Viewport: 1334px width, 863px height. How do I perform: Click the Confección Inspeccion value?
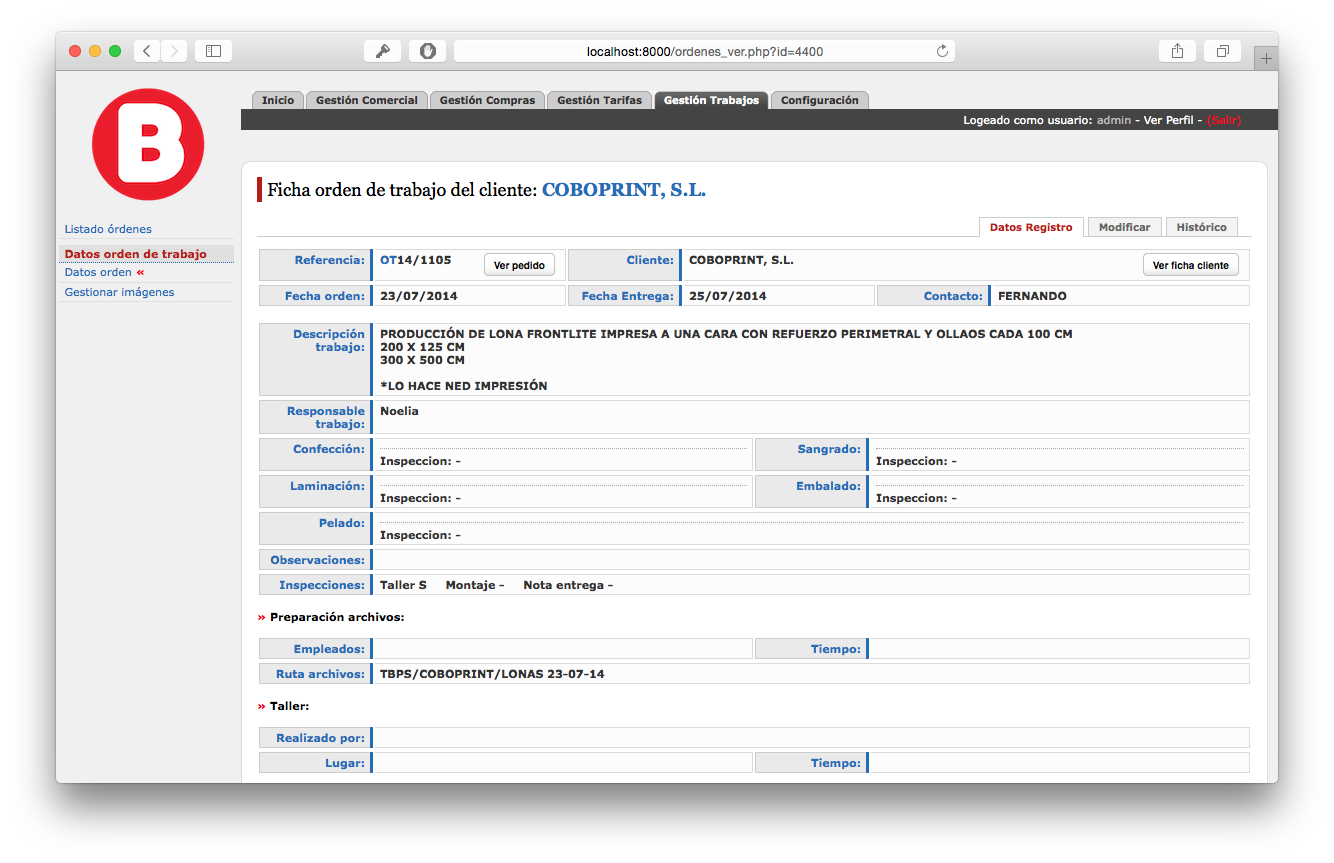pyautogui.click(x=420, y=461)
